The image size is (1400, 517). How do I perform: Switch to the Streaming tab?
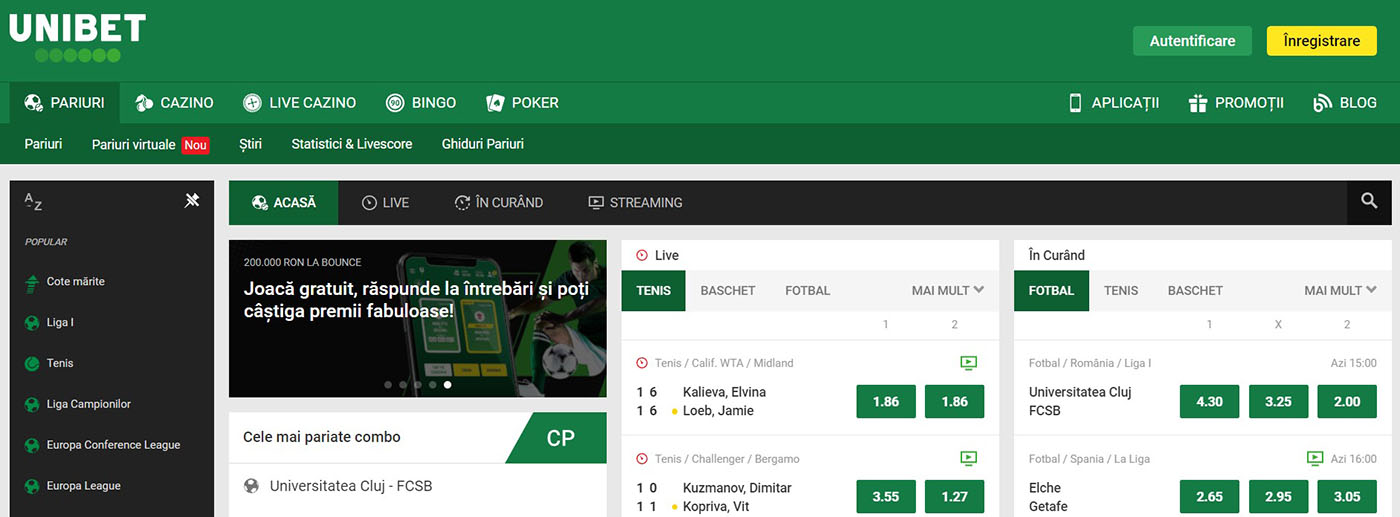coord(635,202)
